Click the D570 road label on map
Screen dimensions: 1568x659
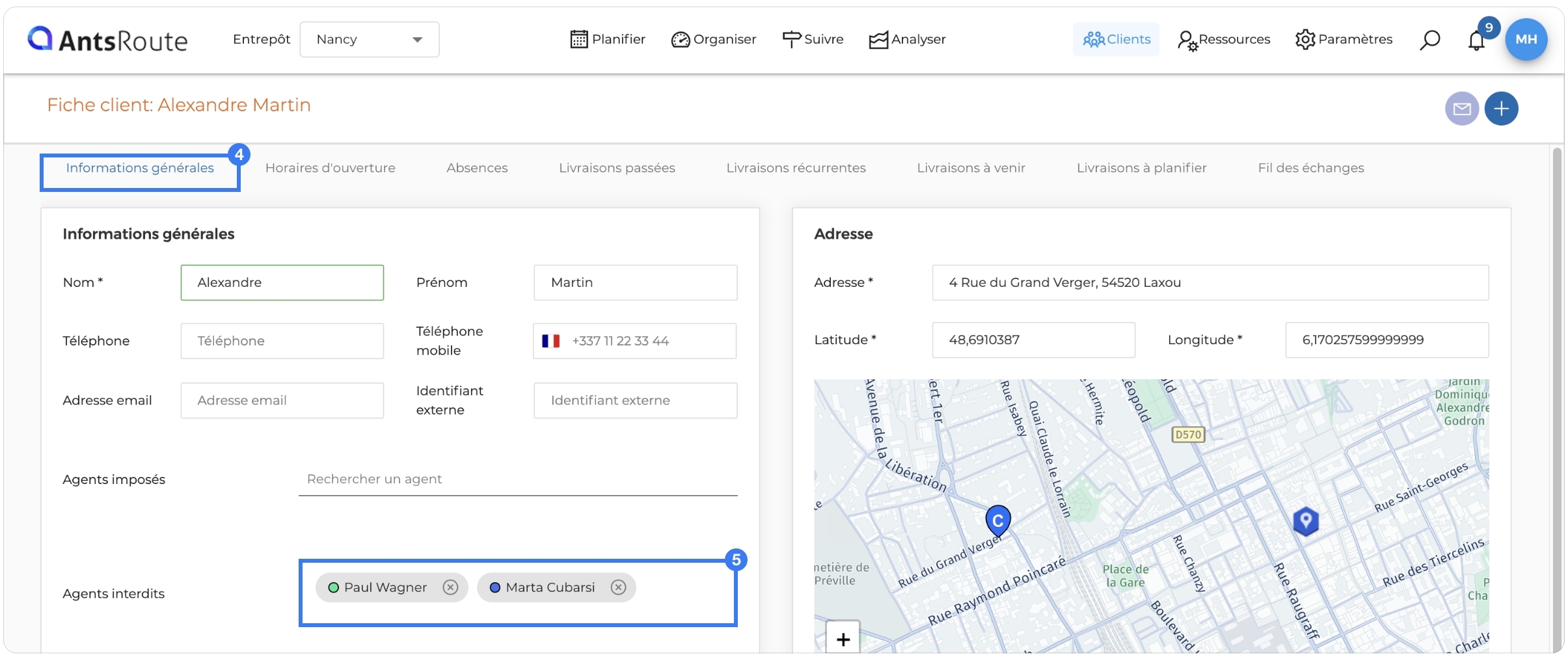pos(1188,435)
